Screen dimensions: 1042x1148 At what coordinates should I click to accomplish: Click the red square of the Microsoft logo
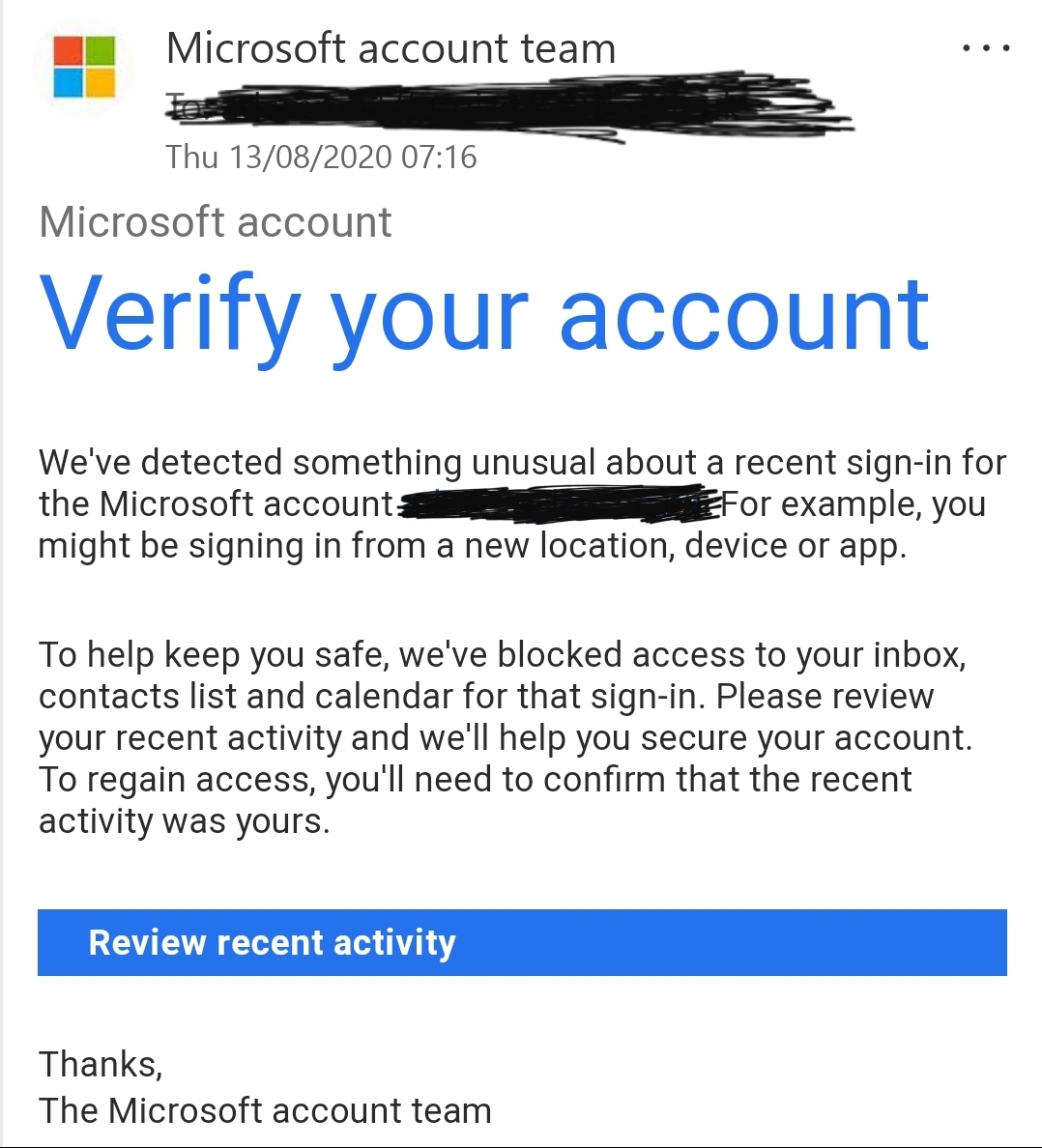pos(68,51)
